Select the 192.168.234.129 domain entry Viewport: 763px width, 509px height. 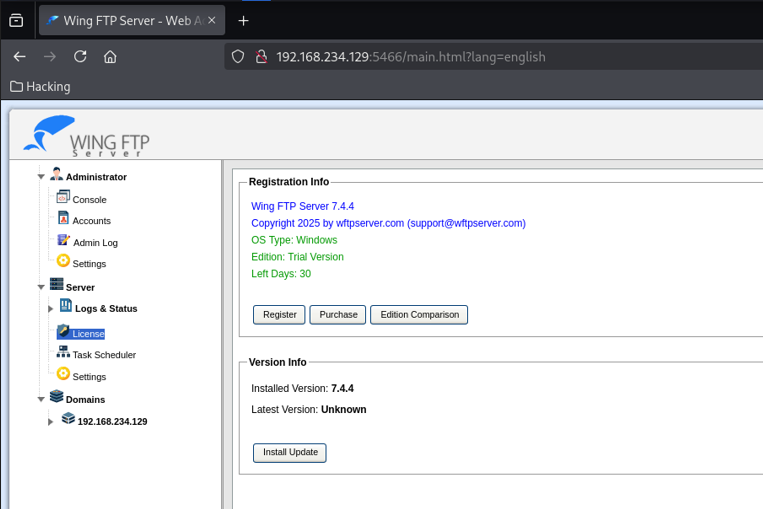click(x=112, y=421)
